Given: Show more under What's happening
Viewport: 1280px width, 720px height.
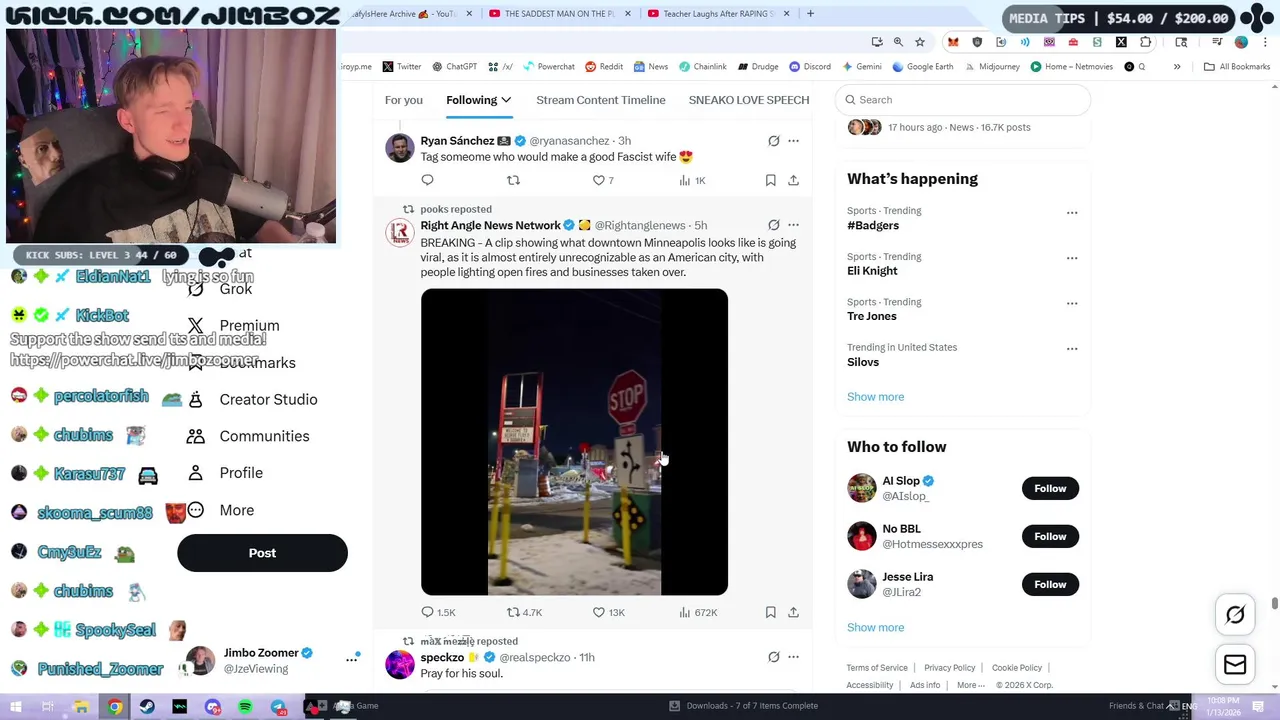Looking at the screenshot, I should (x=875, y=397).
